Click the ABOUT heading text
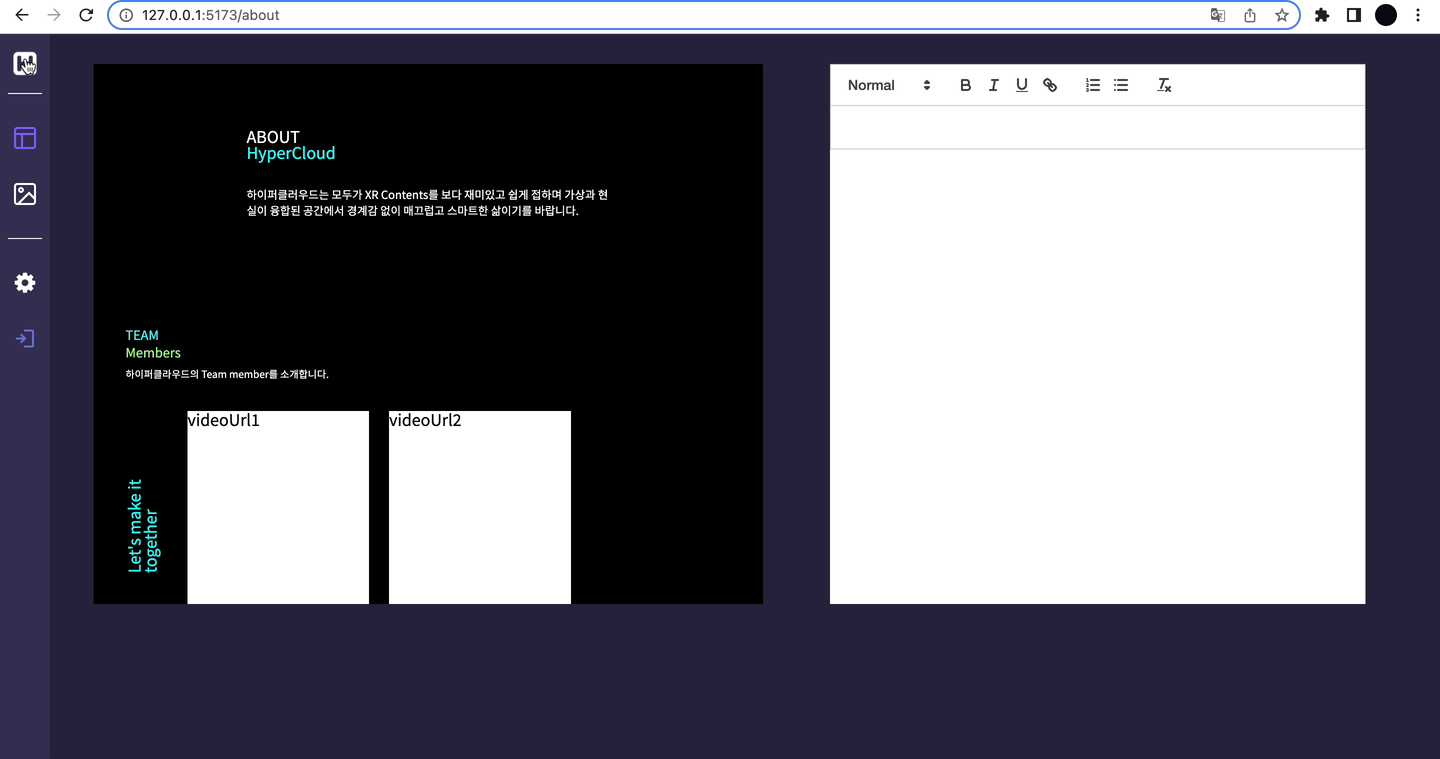The height and width of the screenshot is (759, 1440). click(273, 137)
